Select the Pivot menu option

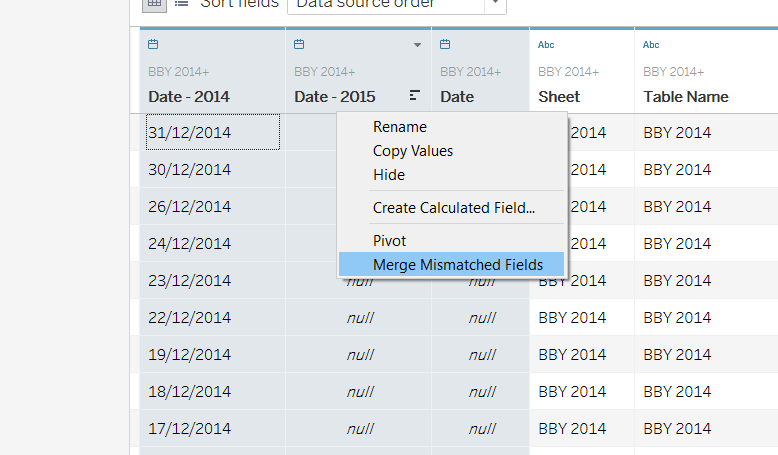pos(390,241)
